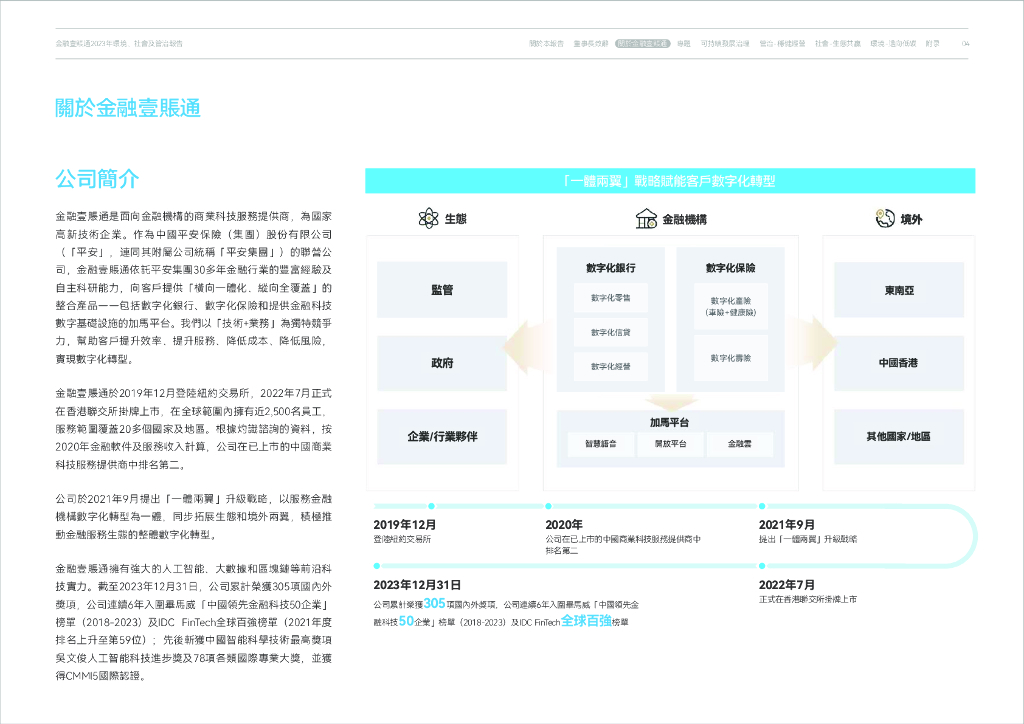Select the 監管 box under 生態

coord(442,290)
